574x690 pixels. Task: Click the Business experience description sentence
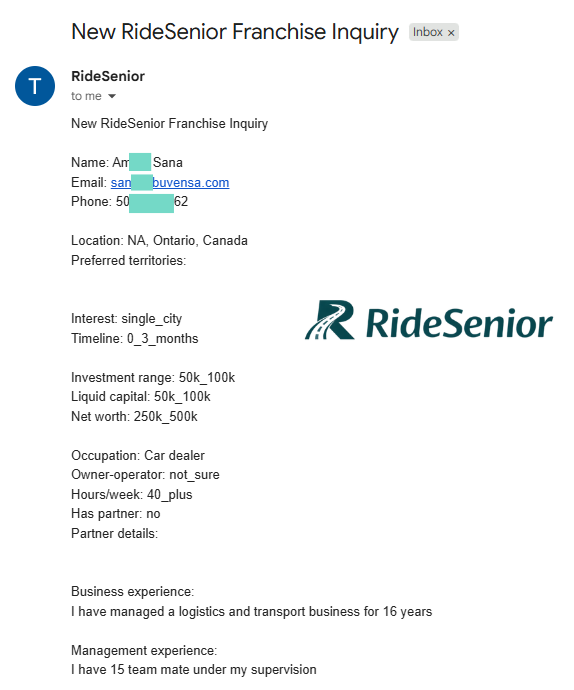pos(252,612)
